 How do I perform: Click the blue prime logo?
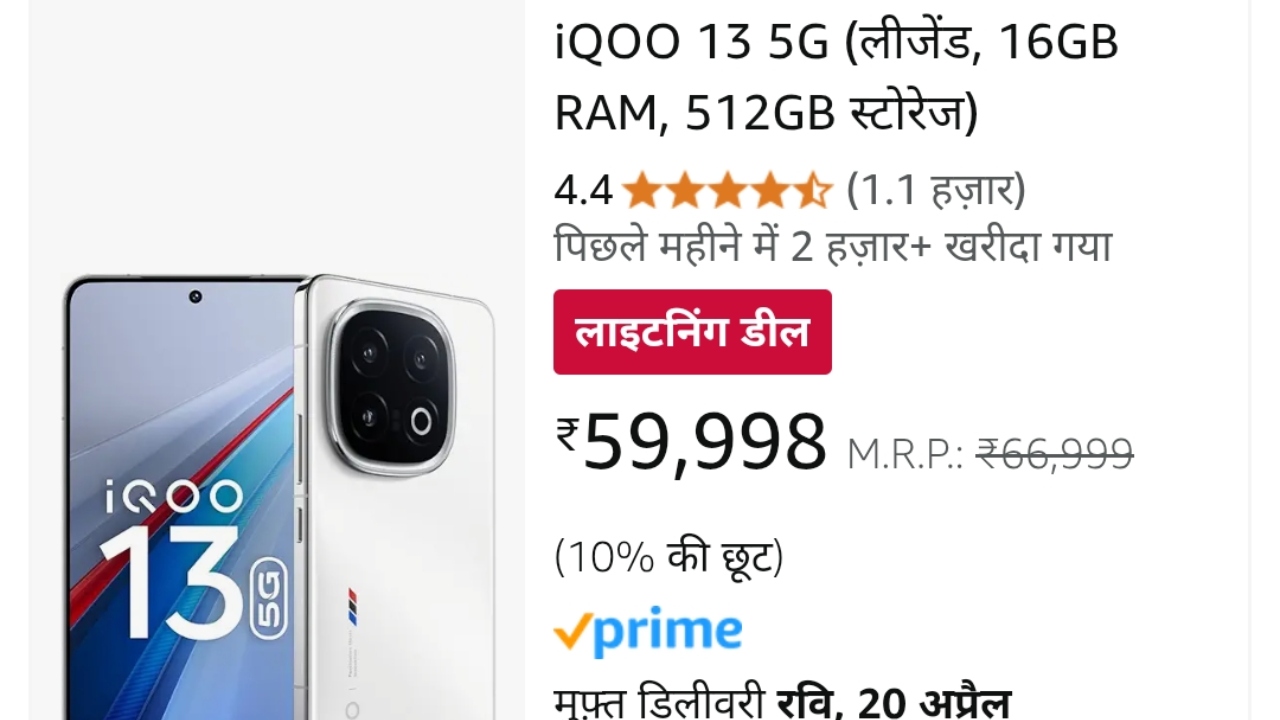tap(648, 632)
